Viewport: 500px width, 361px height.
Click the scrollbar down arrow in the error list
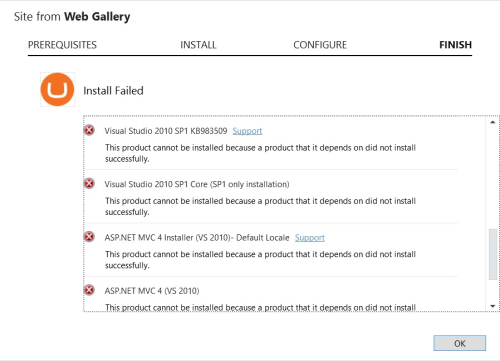click(493, 306)
